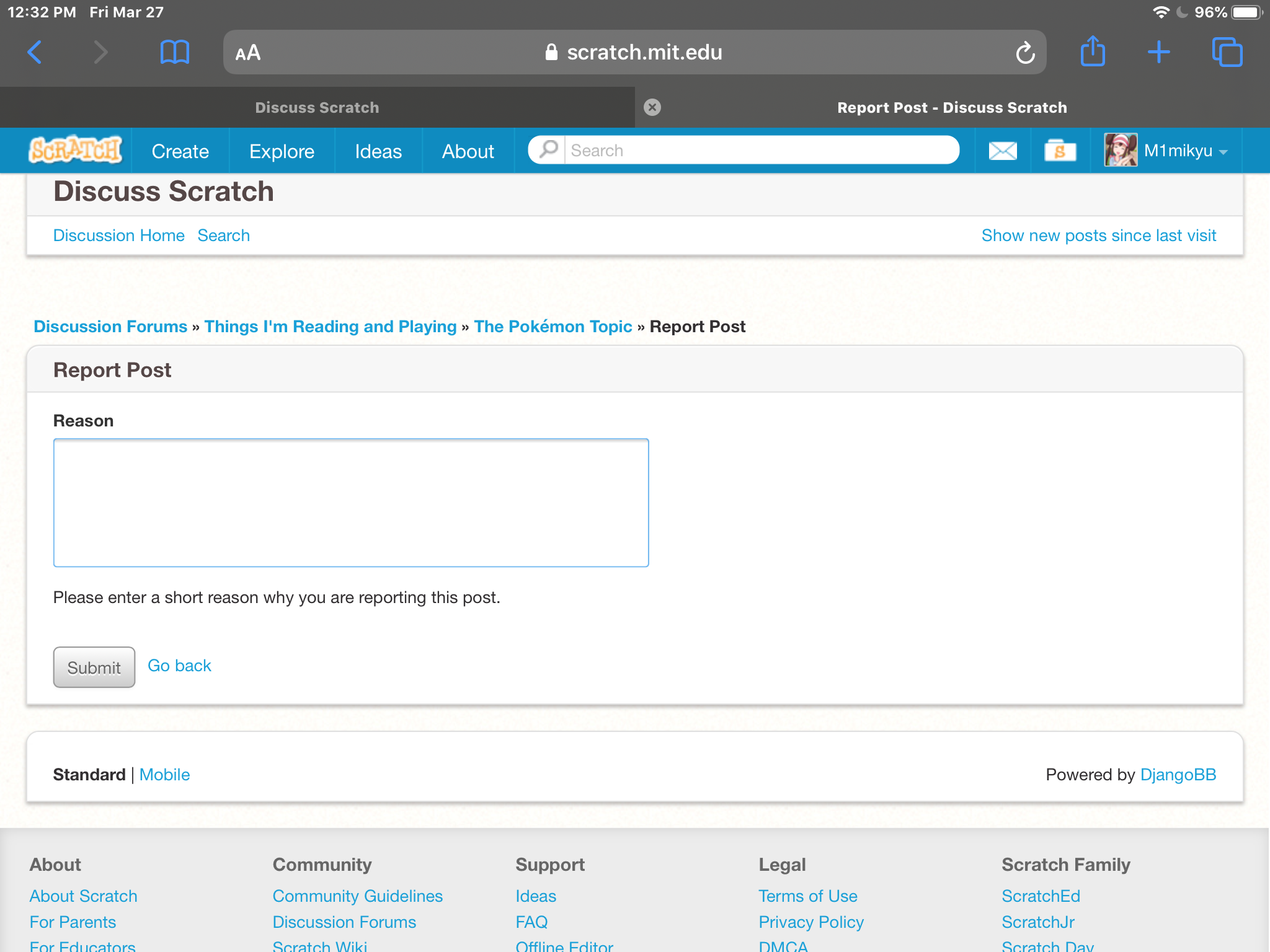Open Safari bookmarks

(x=174, y=52)
